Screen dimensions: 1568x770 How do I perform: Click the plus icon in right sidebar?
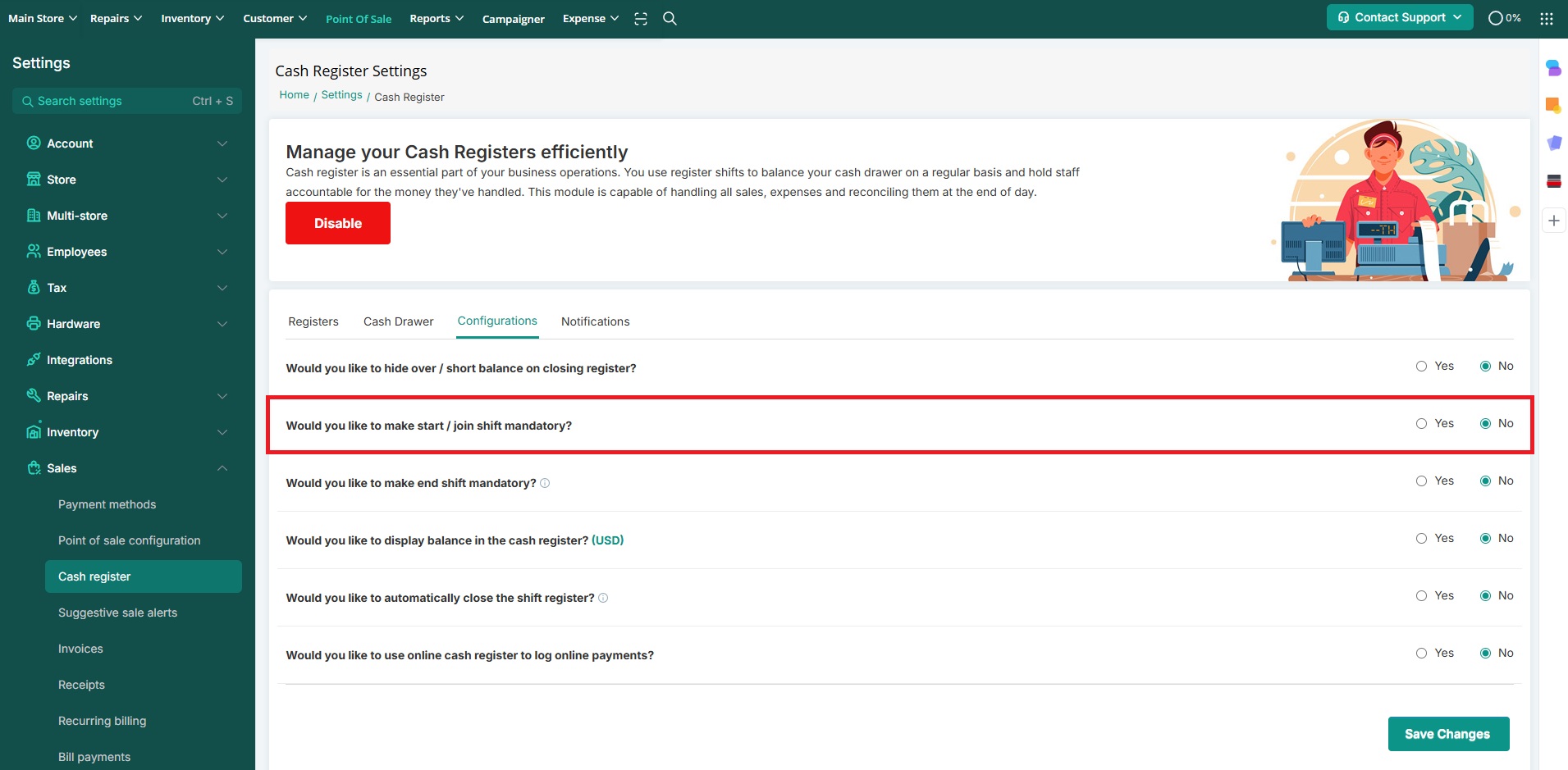[1553, 221]
